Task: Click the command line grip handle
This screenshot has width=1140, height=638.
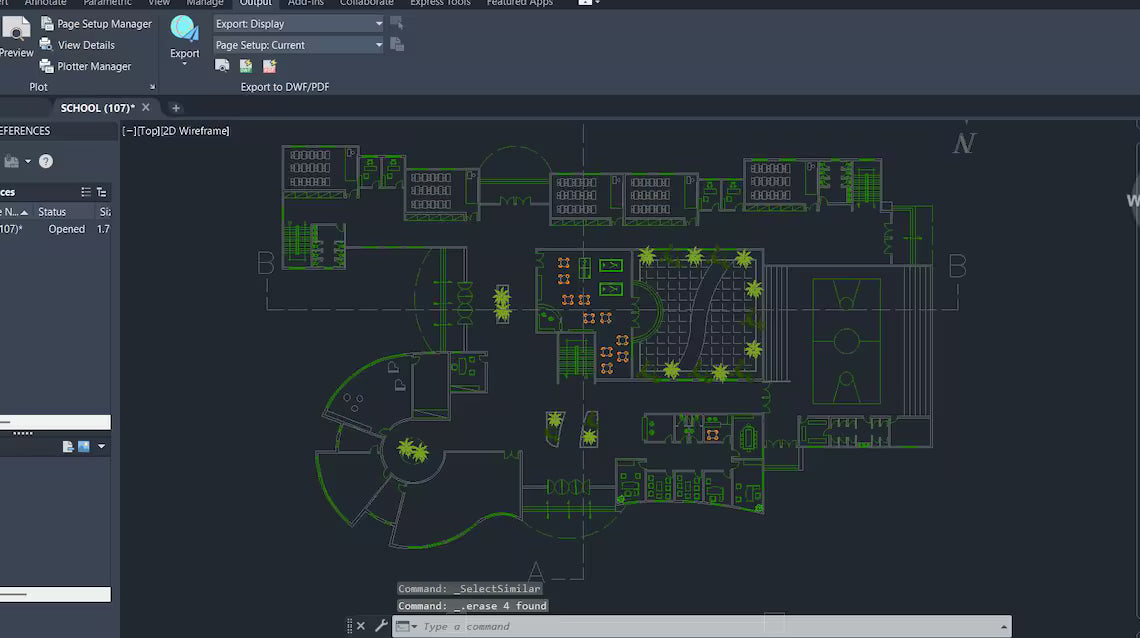Action: (349, 626)
